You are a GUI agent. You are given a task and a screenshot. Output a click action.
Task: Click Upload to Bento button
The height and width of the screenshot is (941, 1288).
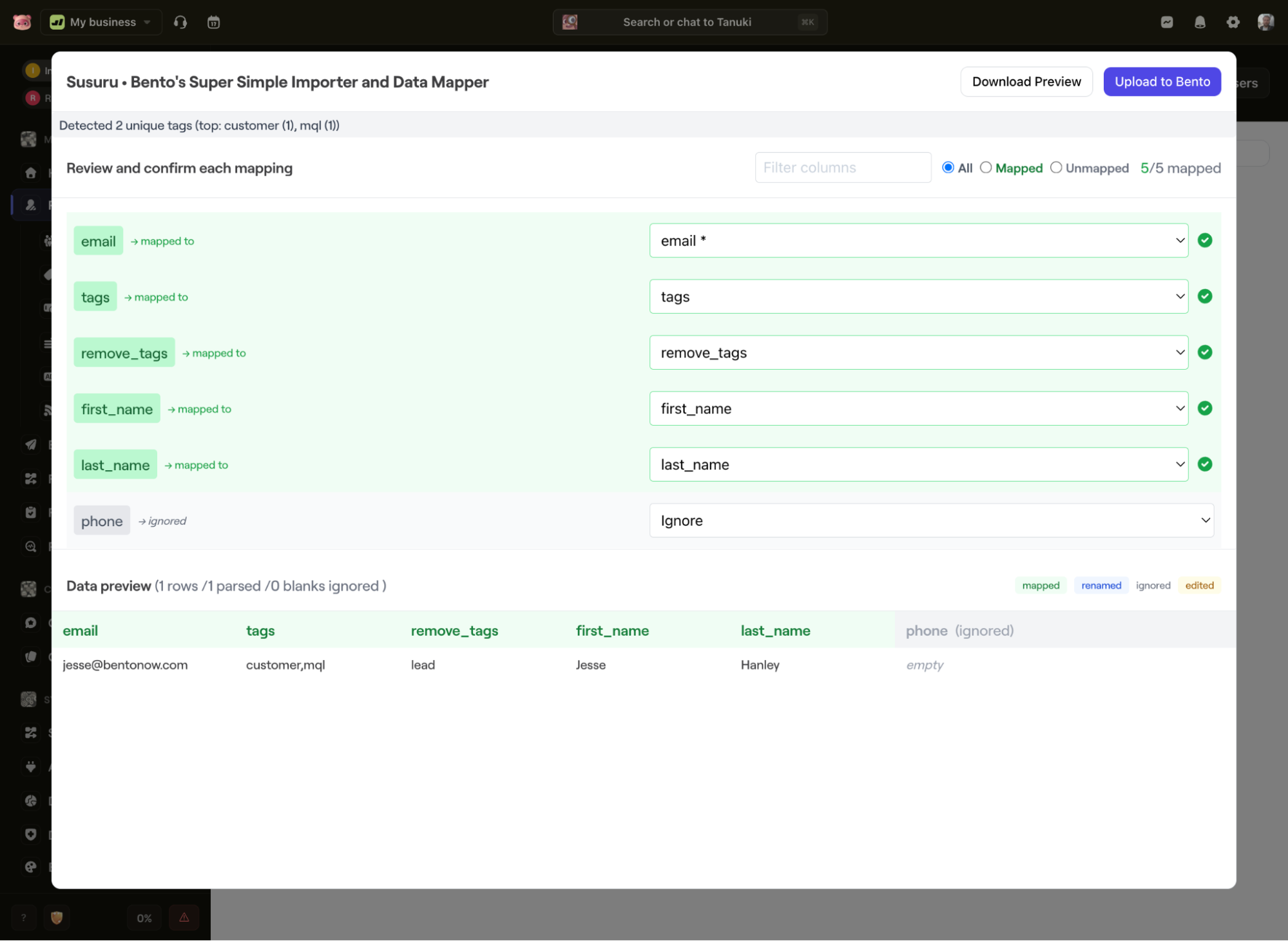click(1162, 82)
